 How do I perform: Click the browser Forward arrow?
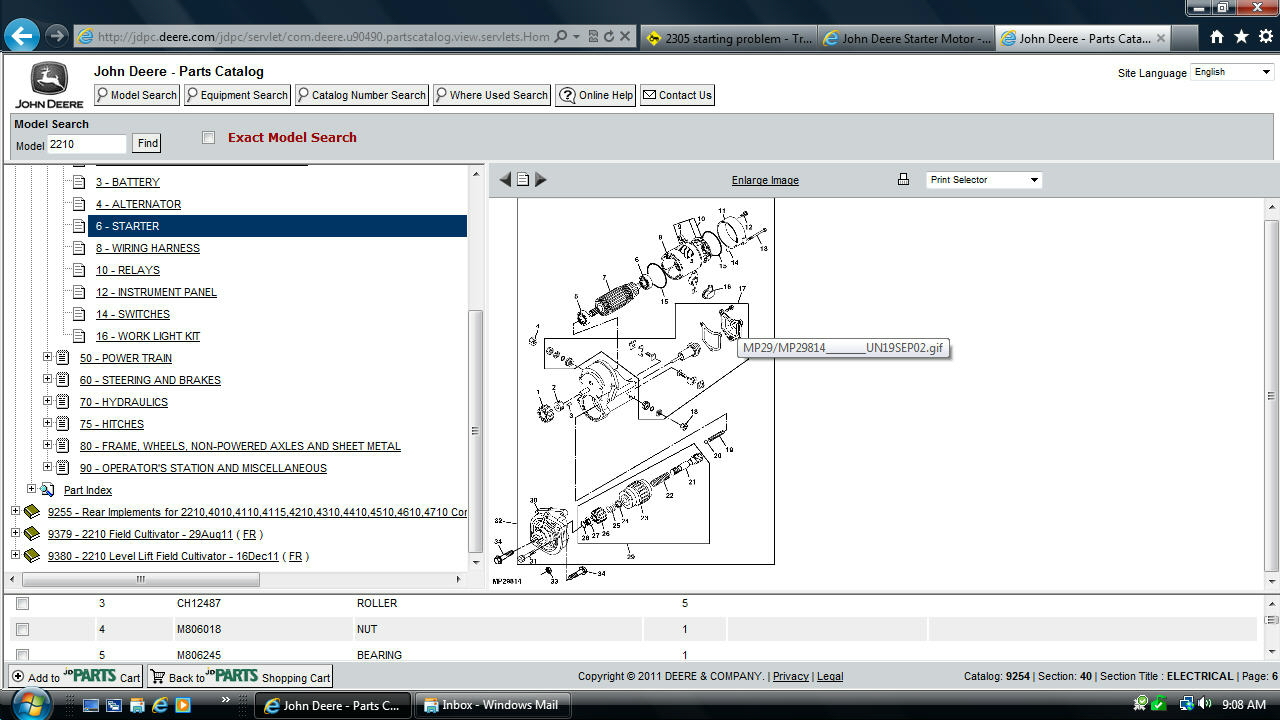click(x=57, y=37)
